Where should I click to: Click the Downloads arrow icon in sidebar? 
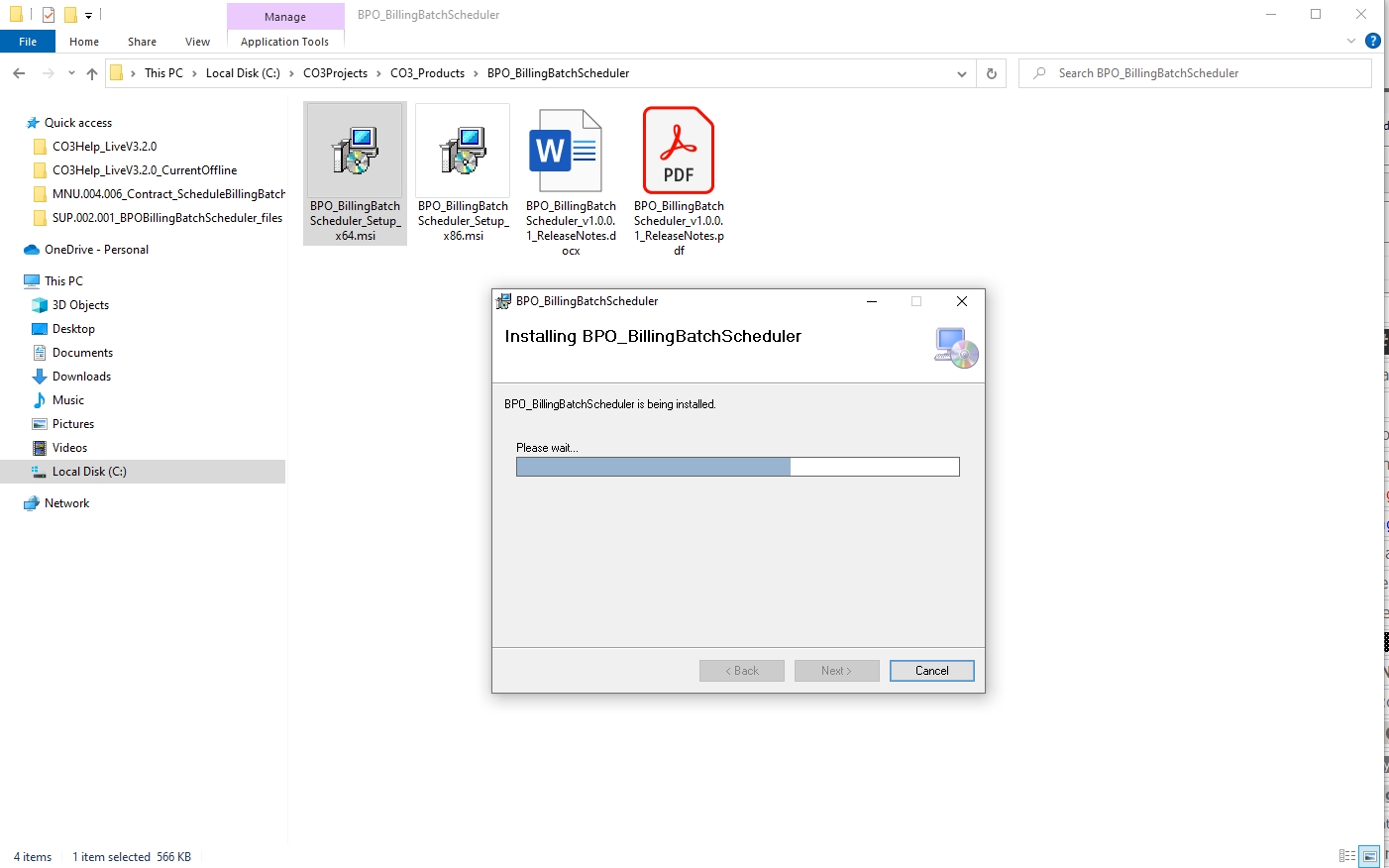click(40, 377)
